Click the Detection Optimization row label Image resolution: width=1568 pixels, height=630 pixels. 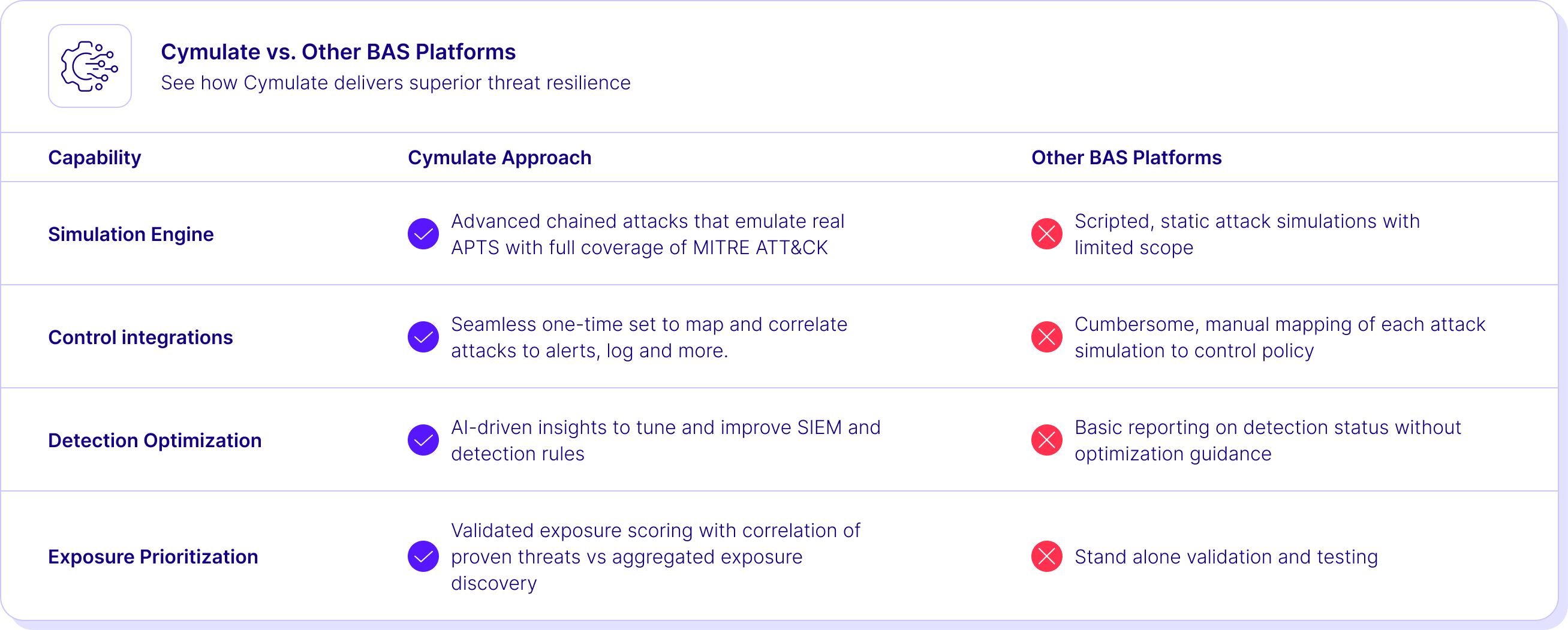pyautogui.click(x=155, y=440)
